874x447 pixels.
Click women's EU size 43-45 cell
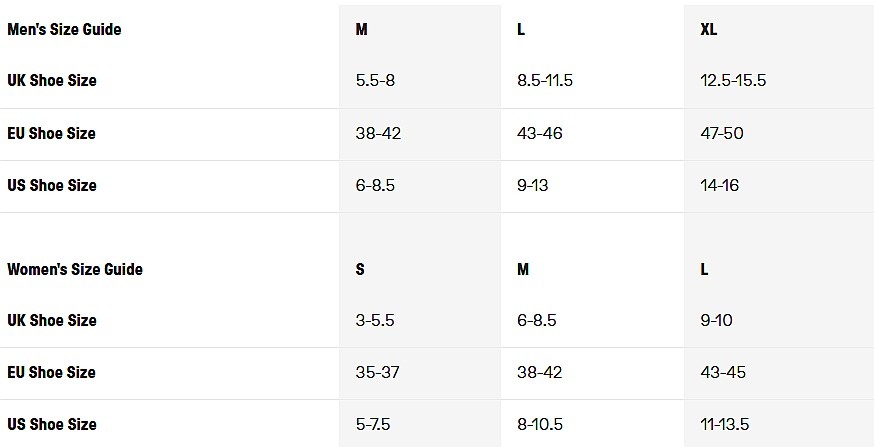pyautogui.click(x=722, y=372)
